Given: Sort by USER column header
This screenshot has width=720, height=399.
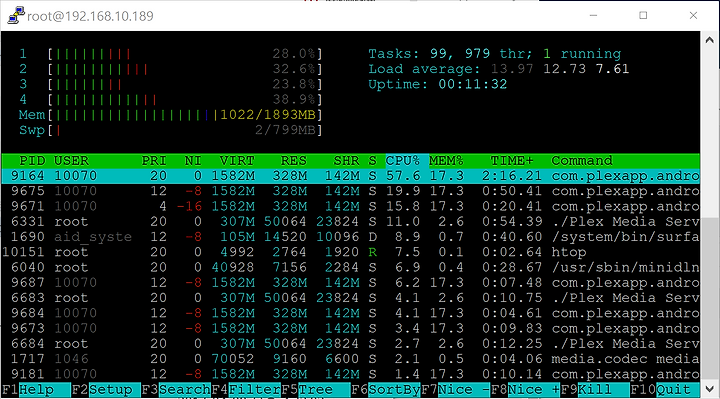Looking at the screenshot, I should click(71, 161).
